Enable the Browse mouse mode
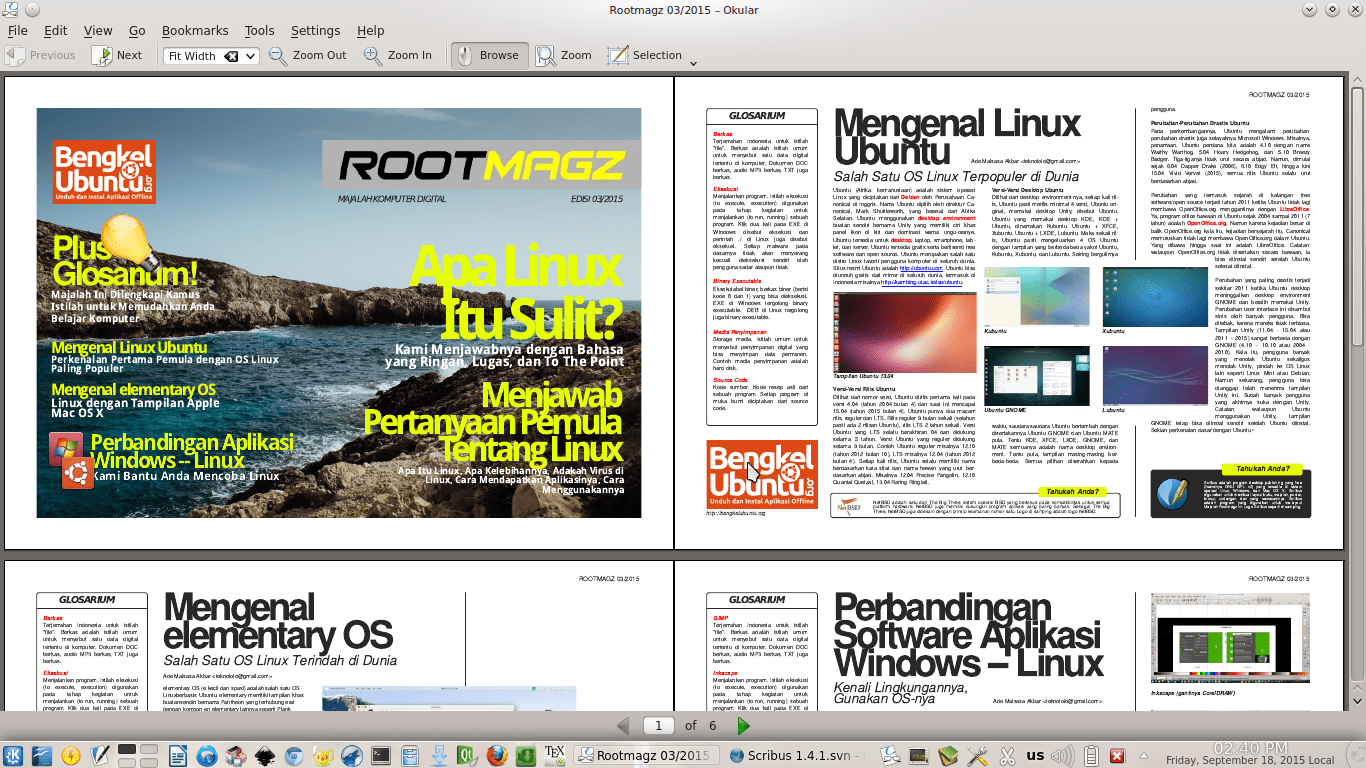 coord(490,55)
